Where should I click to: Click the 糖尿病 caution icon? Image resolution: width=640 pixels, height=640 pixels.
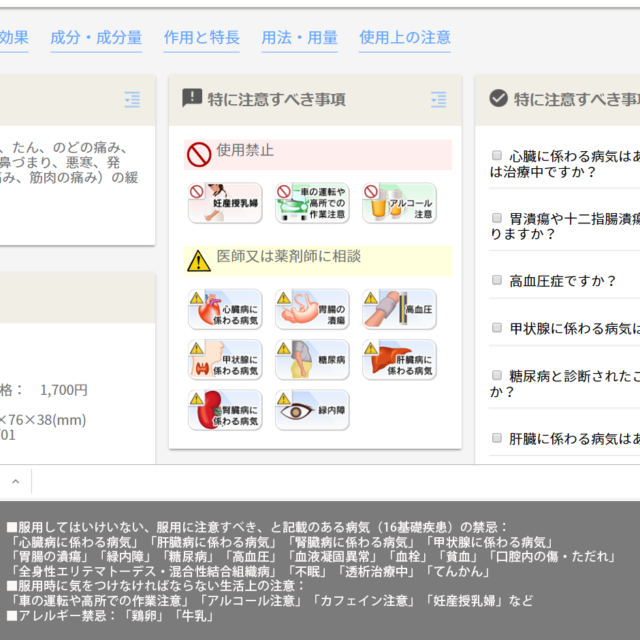(312, 360)
